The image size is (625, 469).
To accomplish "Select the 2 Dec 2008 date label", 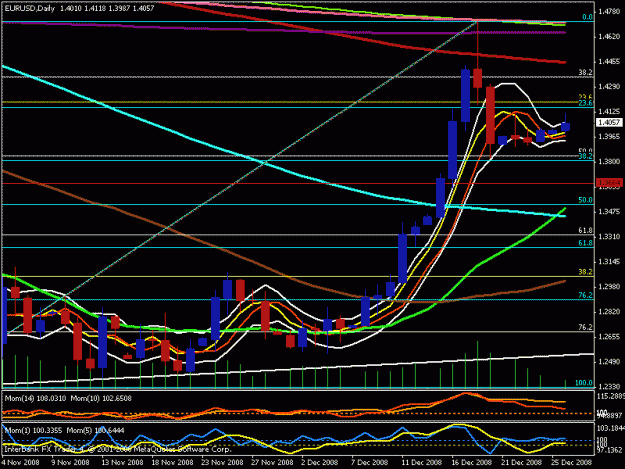I will click(x=320, y=462).
